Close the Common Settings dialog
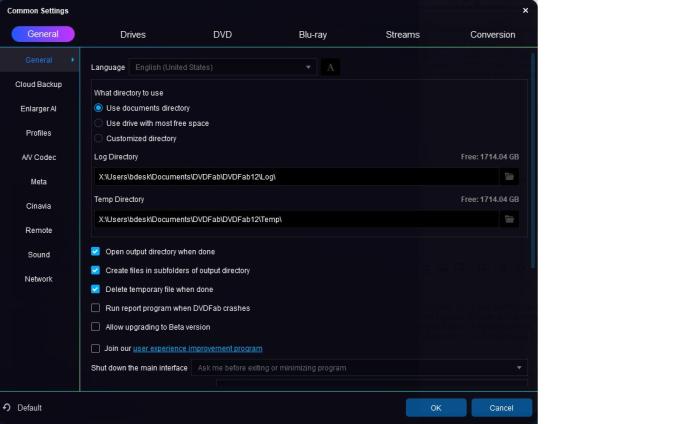Image resolution: width=700 pixels, height=424 pixels. tap(525, 10)
